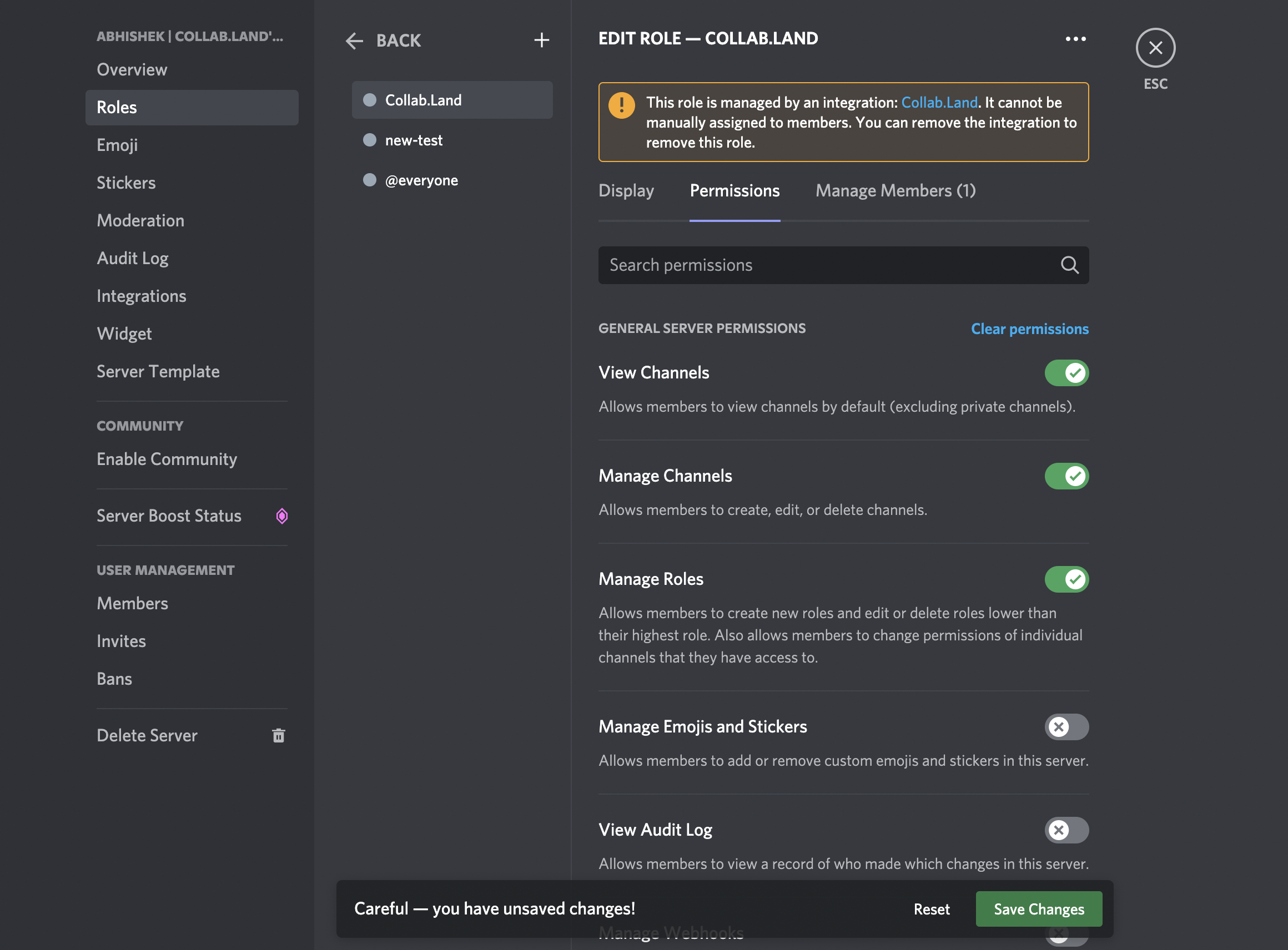Click Reset to discard unsaved changes
Viewport: 1288px width, 950px height.
(931, 908)
